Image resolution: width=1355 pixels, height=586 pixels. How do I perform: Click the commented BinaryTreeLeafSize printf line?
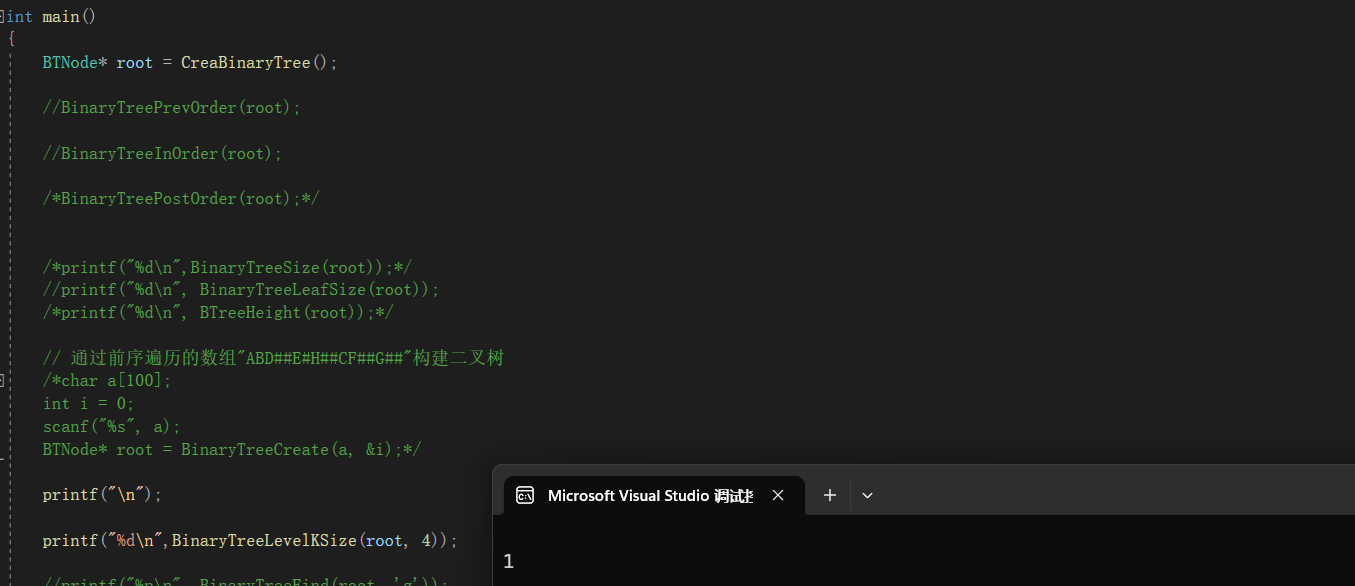pos(241,289)
